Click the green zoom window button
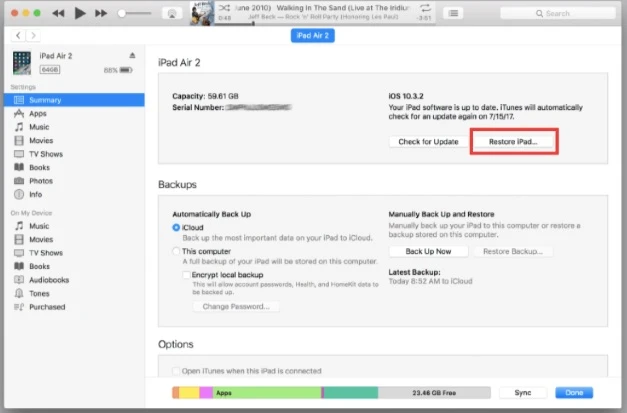This screenshot has height=413, width=627. (x=37, y=13)
